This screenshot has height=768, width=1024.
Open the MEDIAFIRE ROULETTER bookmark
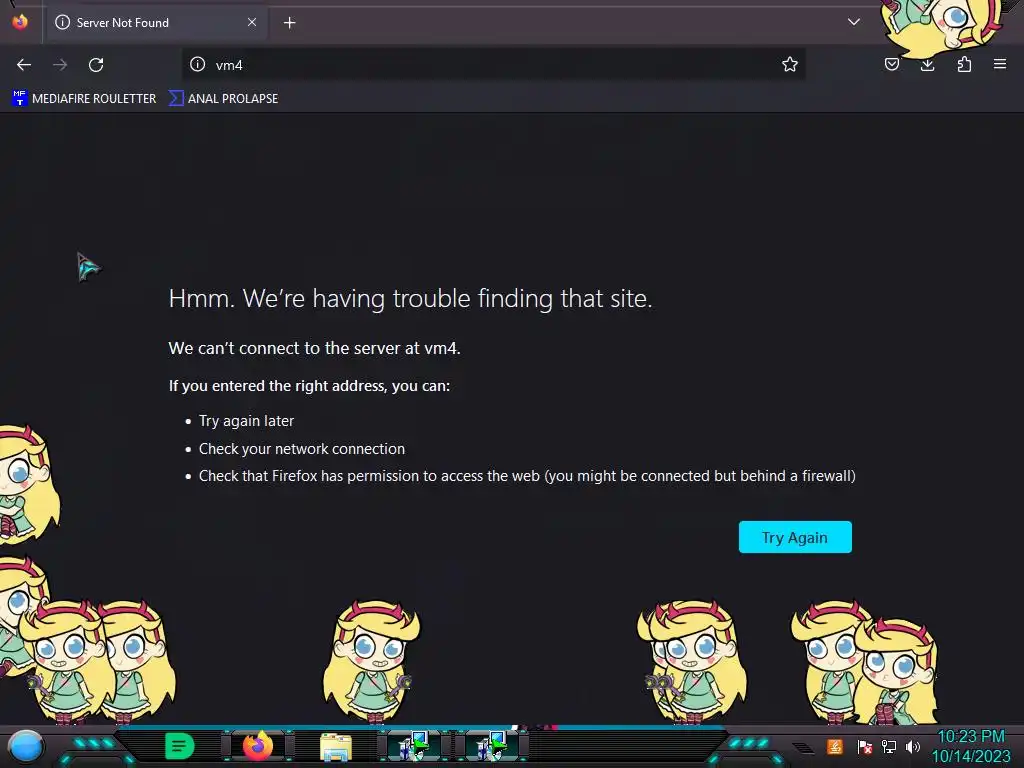click(x=84, y=99)
